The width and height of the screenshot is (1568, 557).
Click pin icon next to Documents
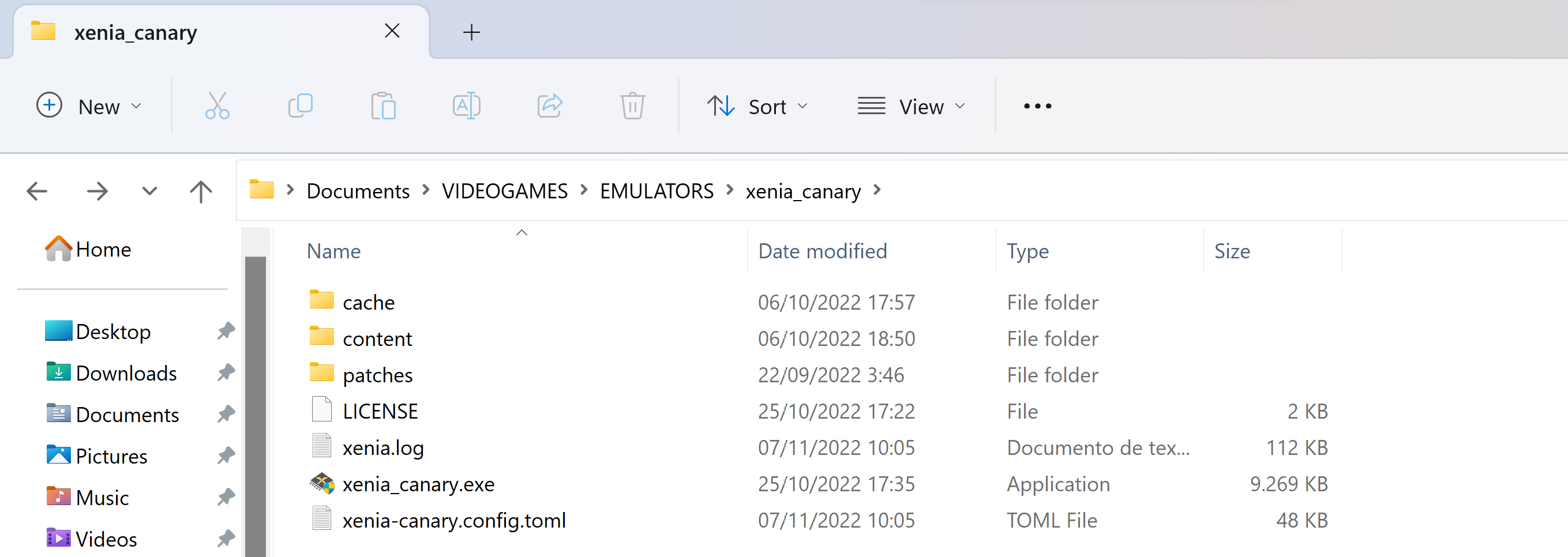click(226, 414)
